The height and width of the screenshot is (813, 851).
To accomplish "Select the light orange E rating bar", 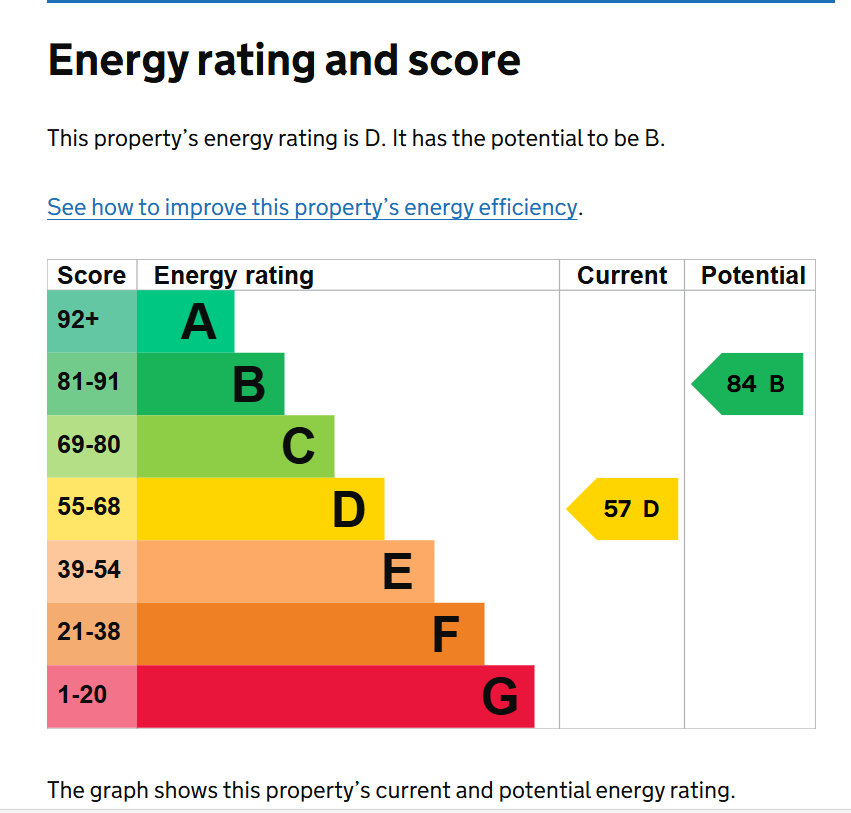I will pyautogui.click(x=285, y=571).
